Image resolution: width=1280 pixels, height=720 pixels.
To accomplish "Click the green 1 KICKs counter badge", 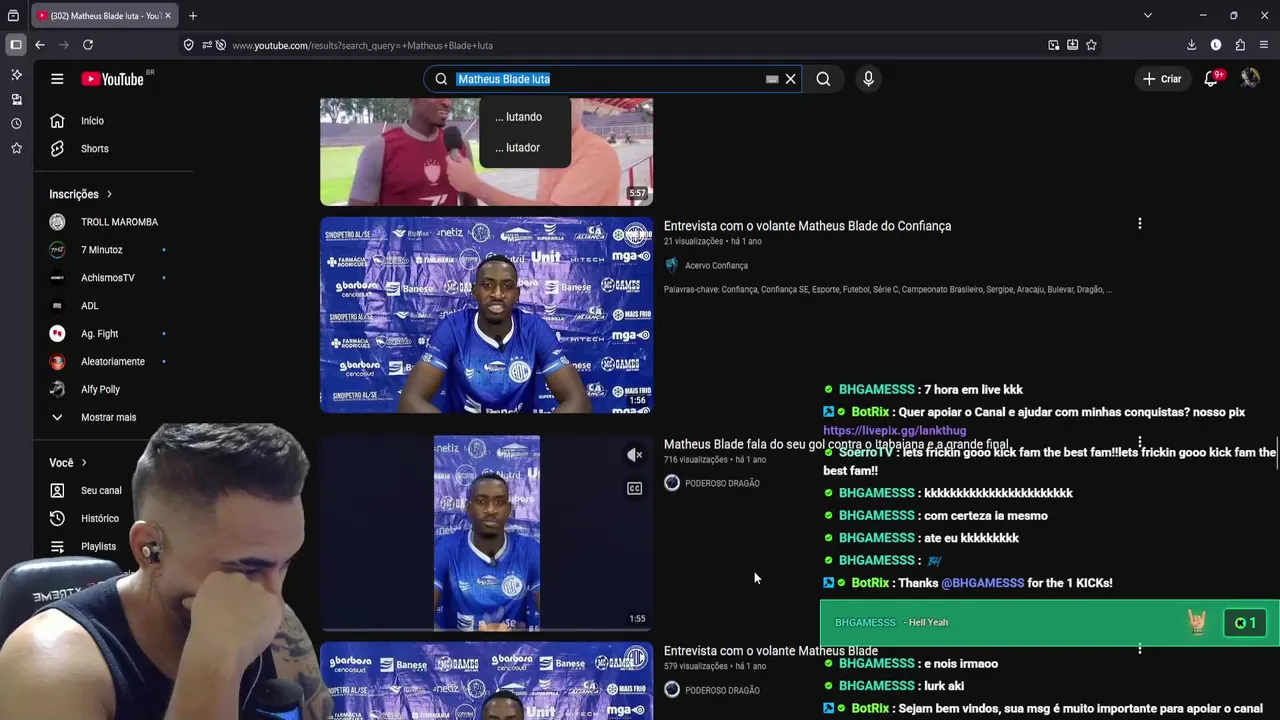I will pyautogui.click(x=1245, y=623).
